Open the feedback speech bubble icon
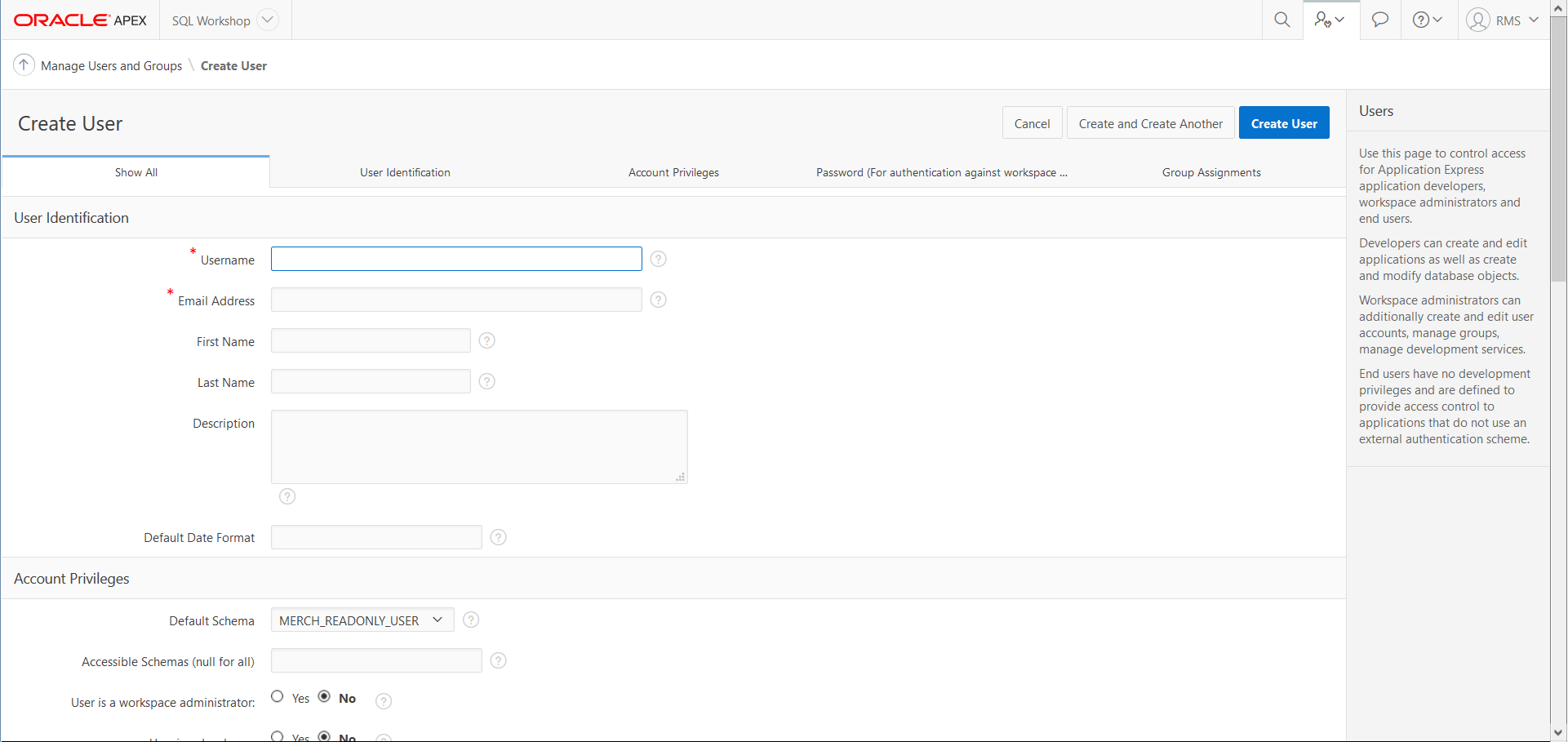This screenshot has width=1568, height=742. tap(1379, 19)
